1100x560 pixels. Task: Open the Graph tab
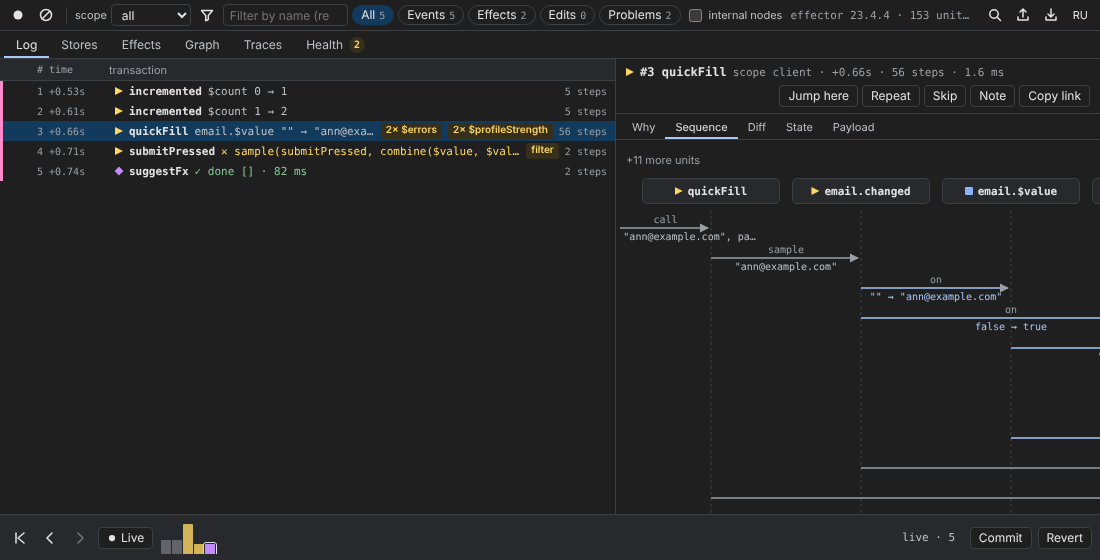[x=202, y=44]
